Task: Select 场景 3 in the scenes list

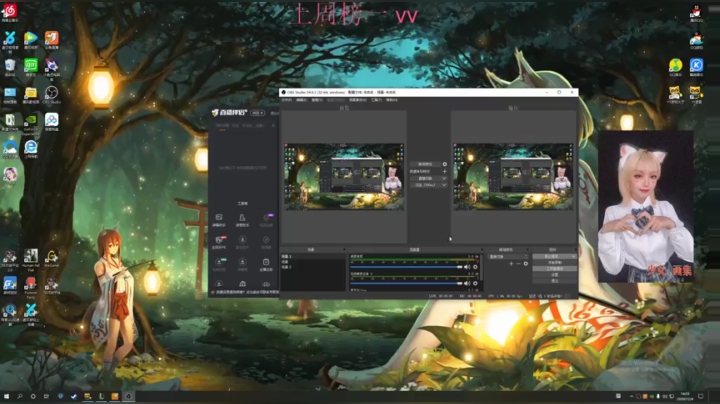Action: pos(312,257)
